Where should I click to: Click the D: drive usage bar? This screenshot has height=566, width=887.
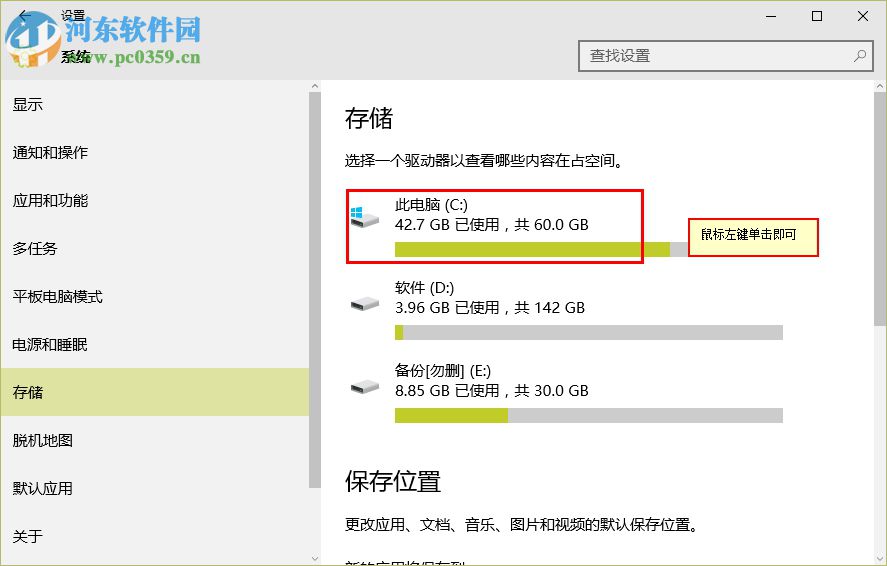(589, 332)
